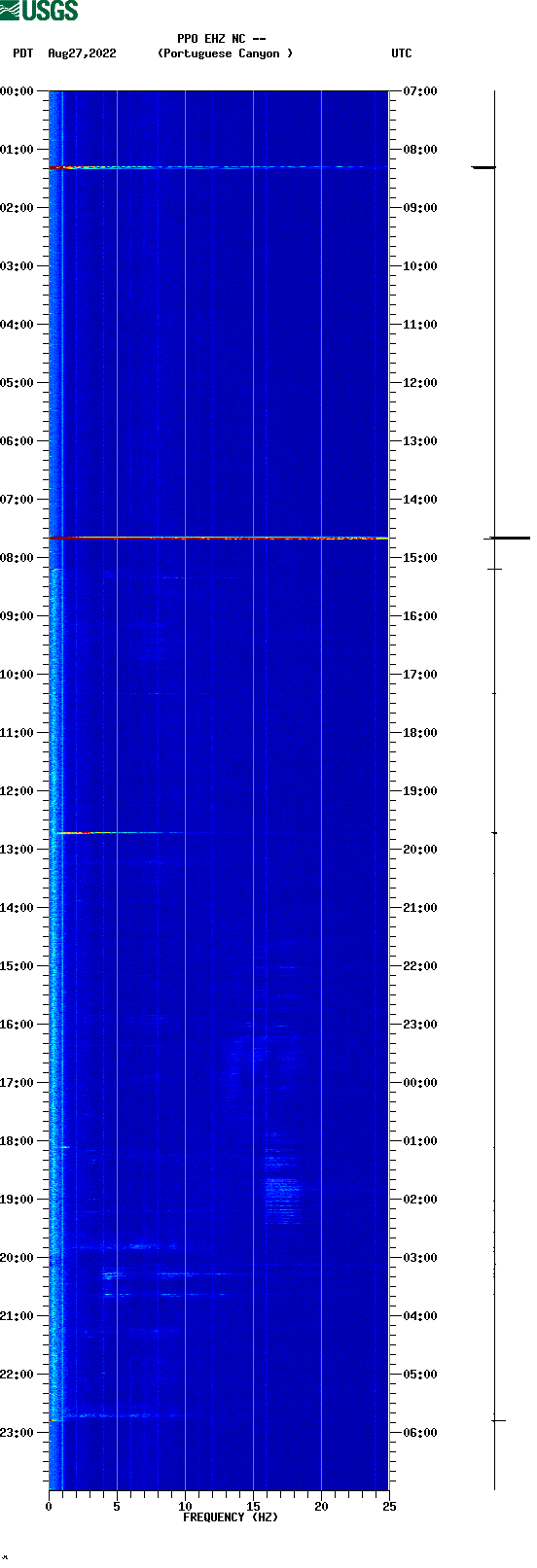Image resolution: width=537 pixels, height=1568 pixels.
Task: Click the strong red event line near 07:40 PDT
Action: (219, 538)
